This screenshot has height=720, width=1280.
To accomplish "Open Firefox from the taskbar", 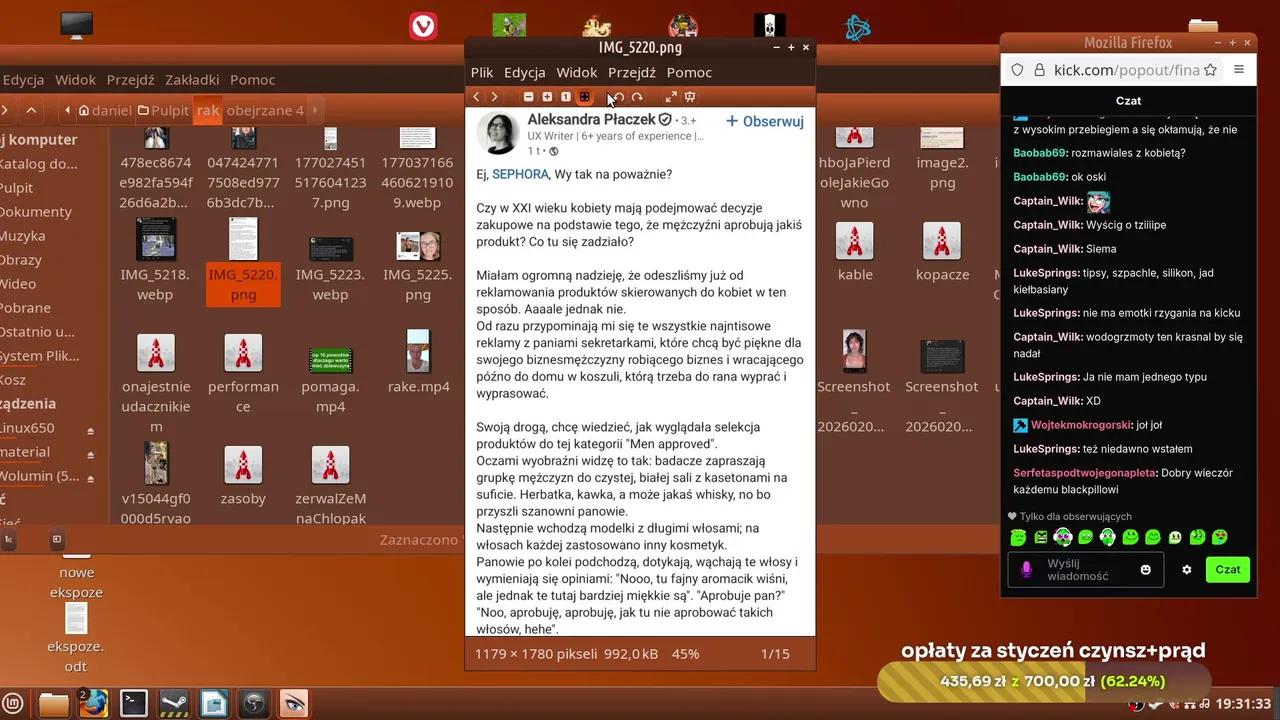I will pos(93,704).
